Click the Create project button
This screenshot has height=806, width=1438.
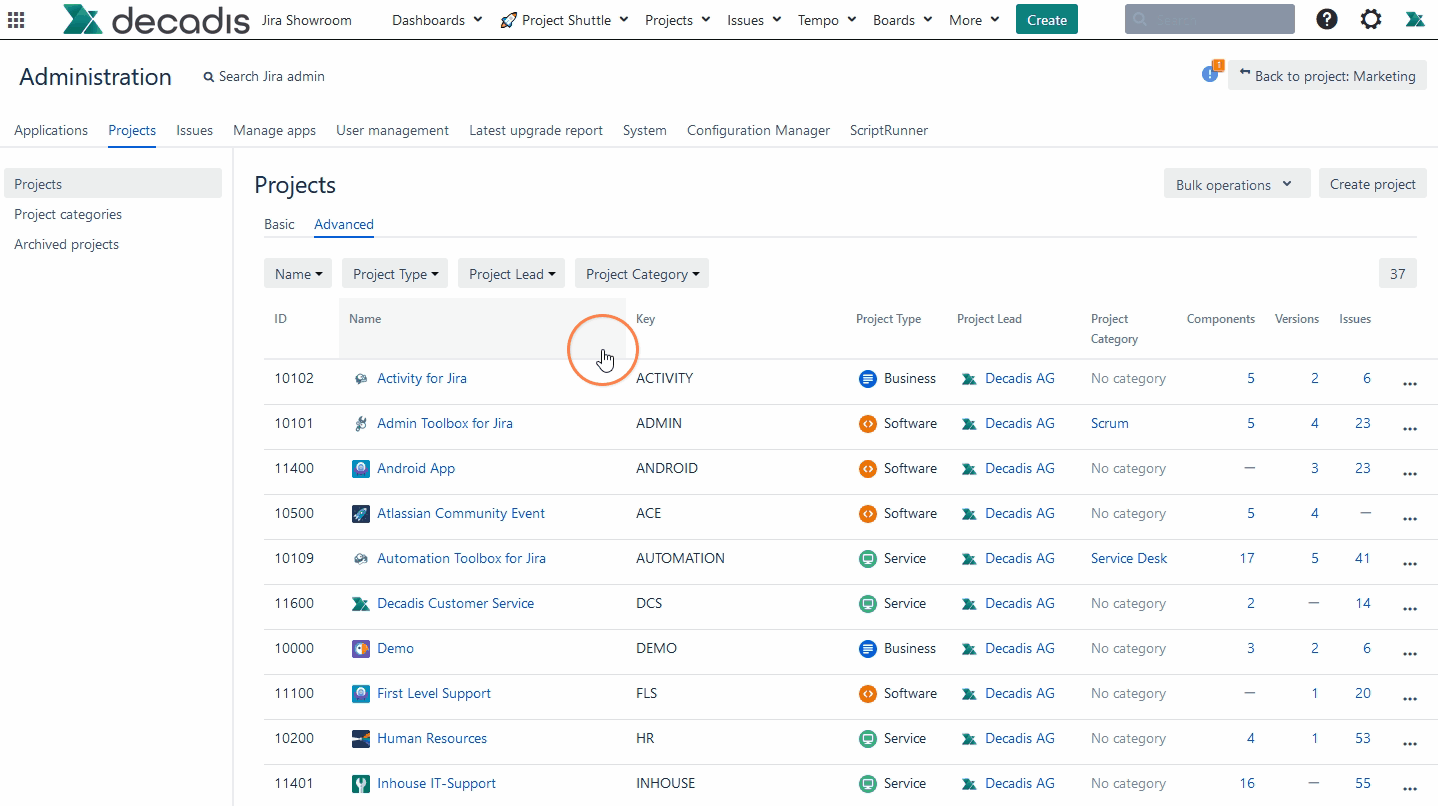point(1372,184)
